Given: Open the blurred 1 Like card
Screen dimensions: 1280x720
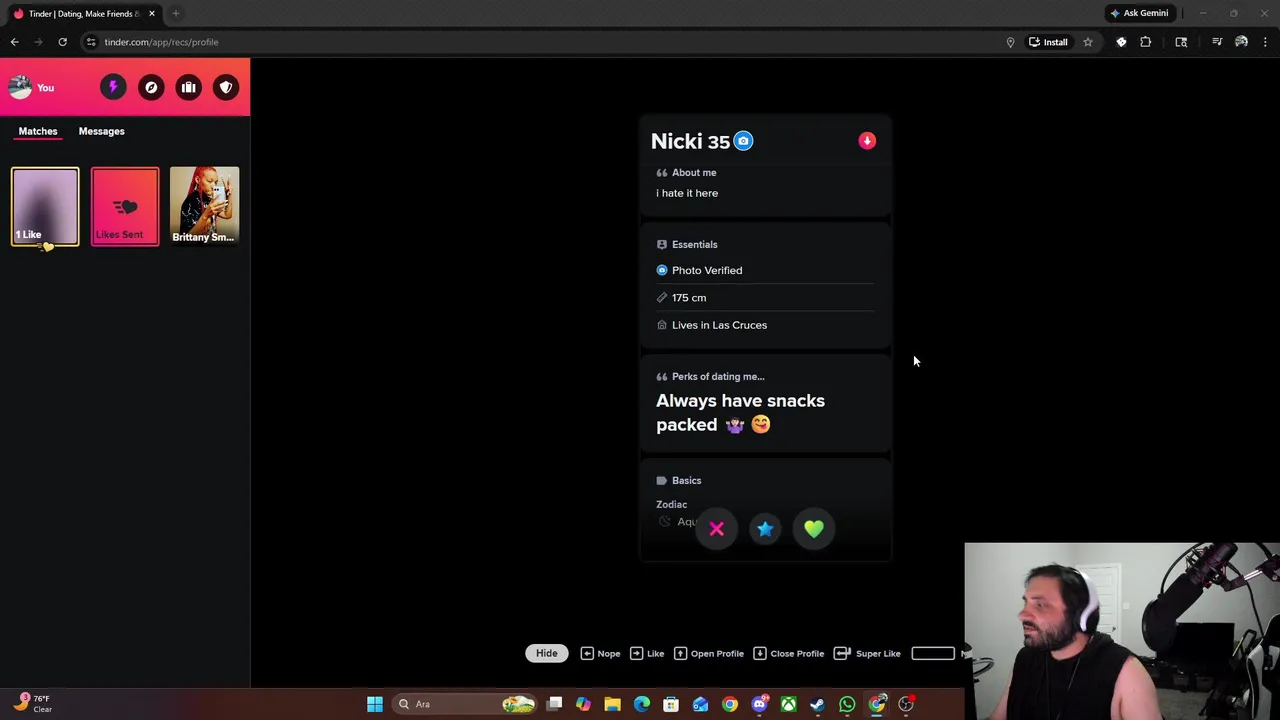Looking at the screenshot, I should tap(45, 206).
